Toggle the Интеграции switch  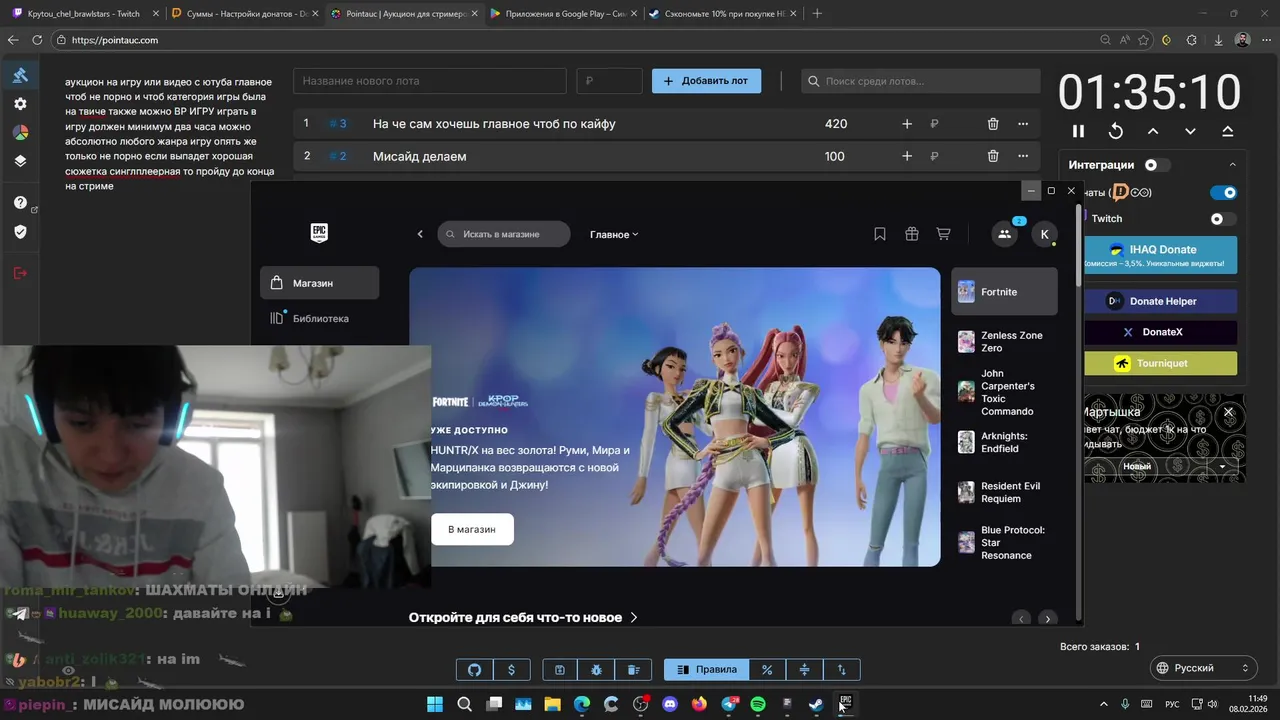click(x=1156, y=165)
